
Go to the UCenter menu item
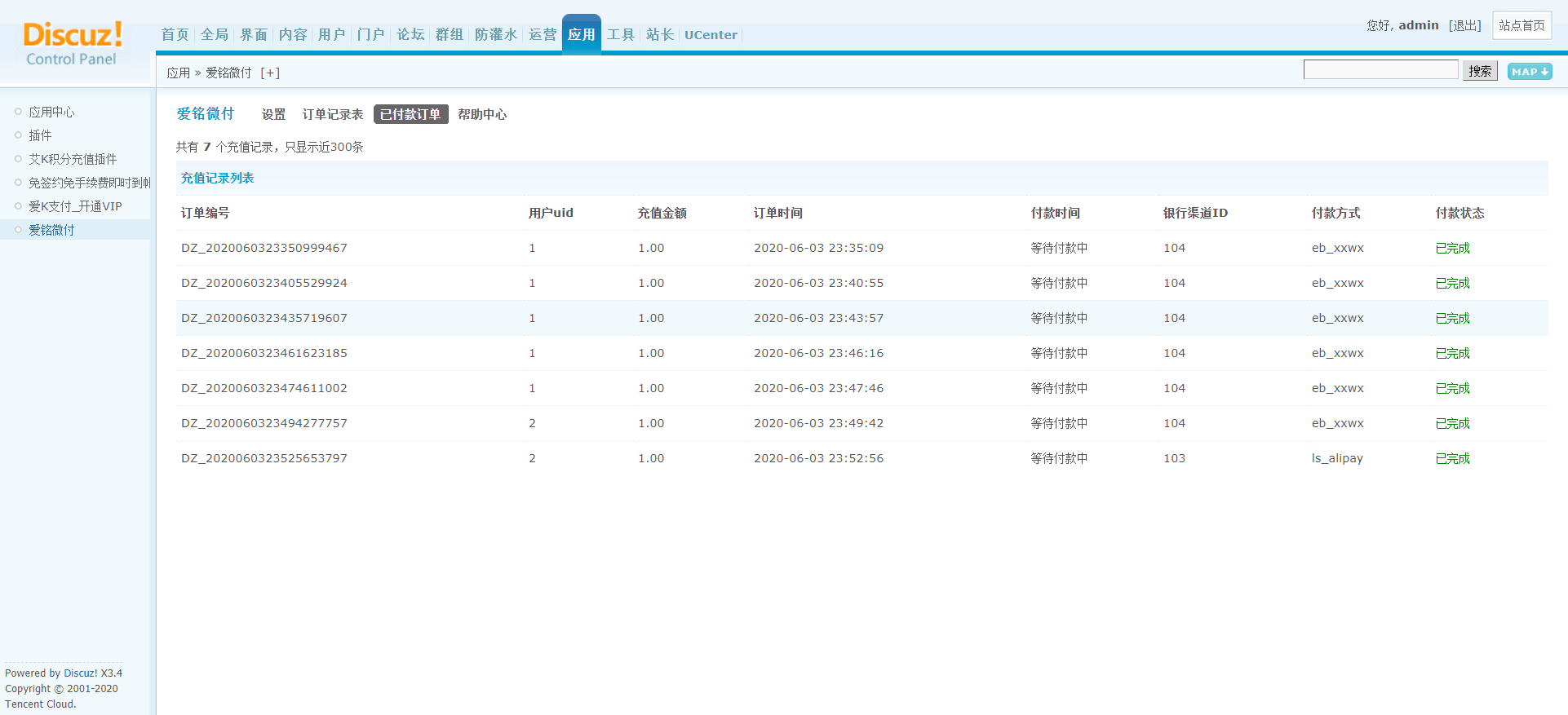coord(711,34)
